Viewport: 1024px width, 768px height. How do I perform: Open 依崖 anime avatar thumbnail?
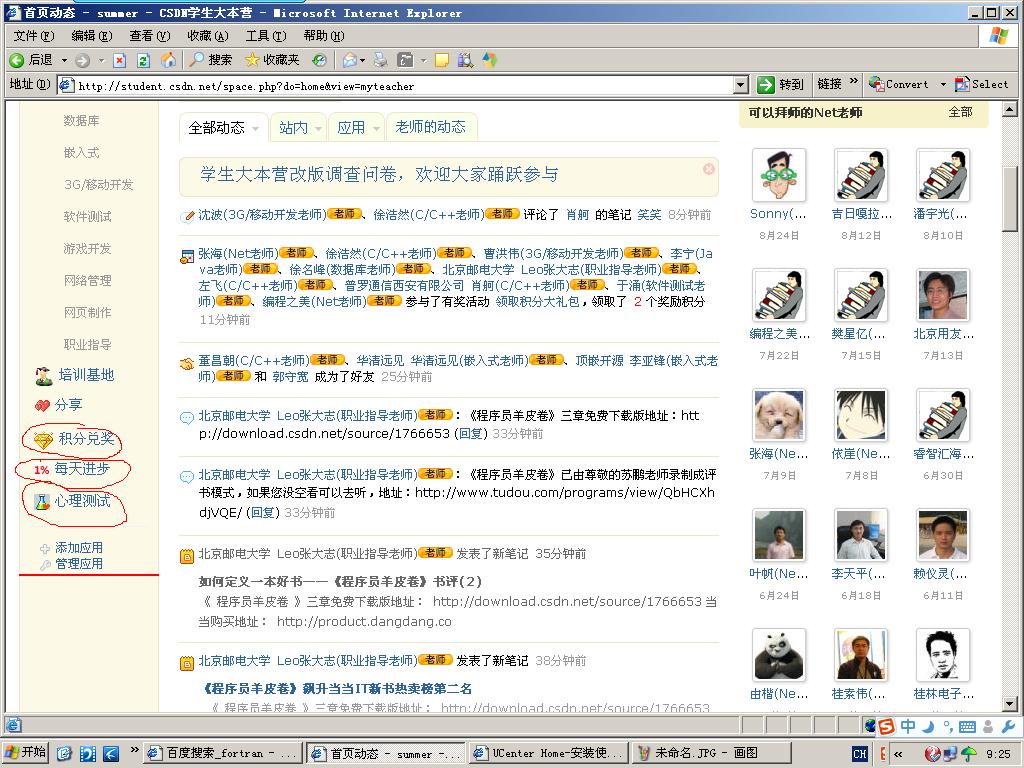click(861, 415)
